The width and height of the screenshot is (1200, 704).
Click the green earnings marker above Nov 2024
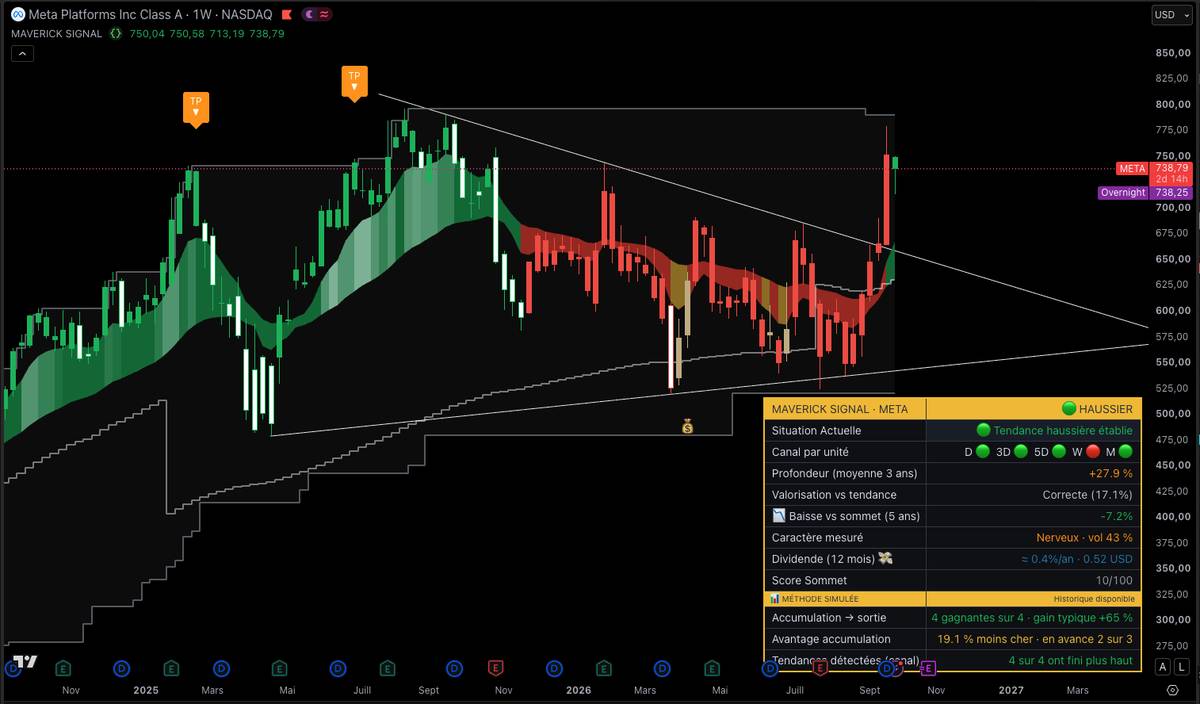(63, 667)
